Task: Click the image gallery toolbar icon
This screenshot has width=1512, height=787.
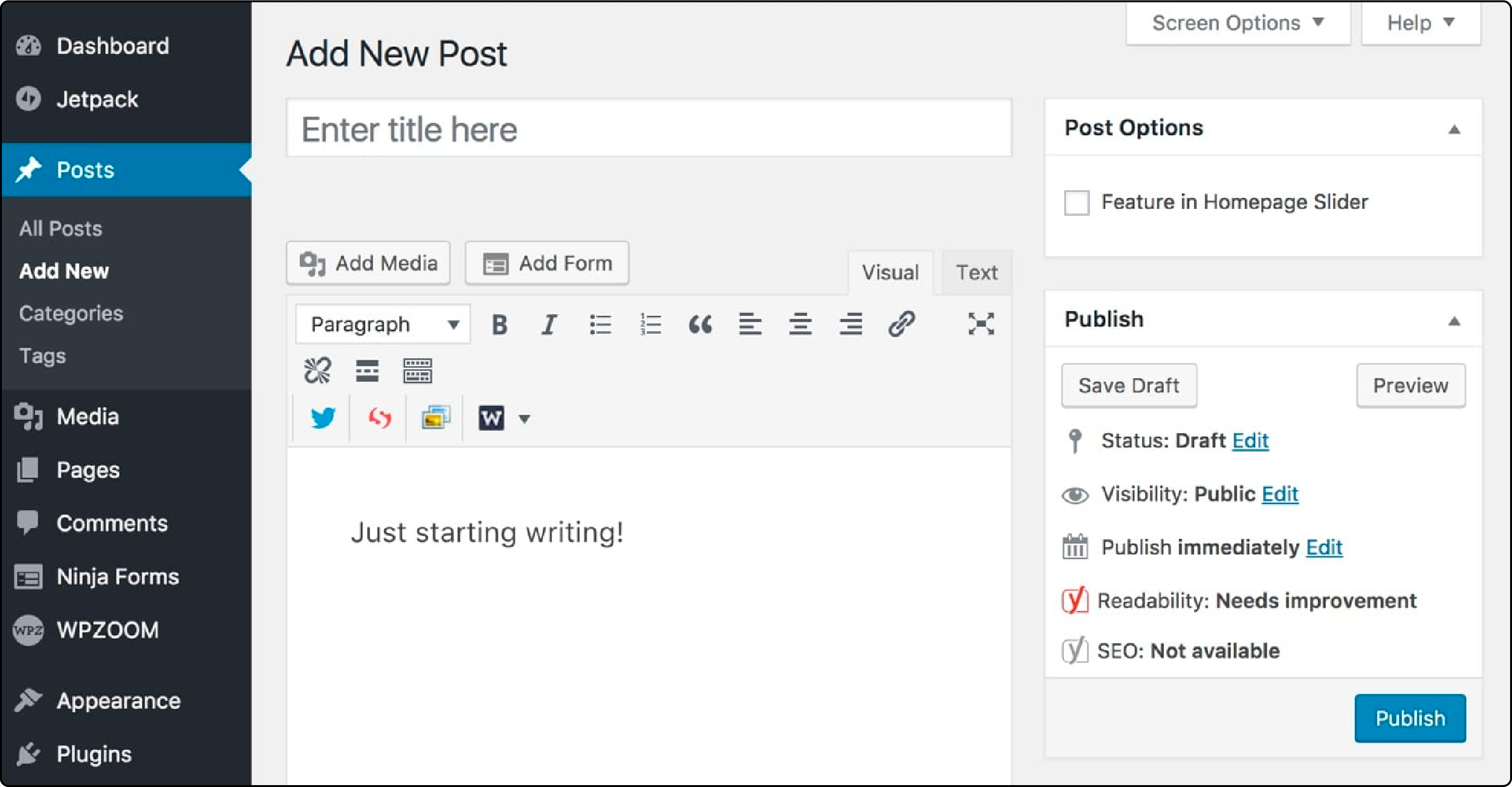Action: (436, 418)
